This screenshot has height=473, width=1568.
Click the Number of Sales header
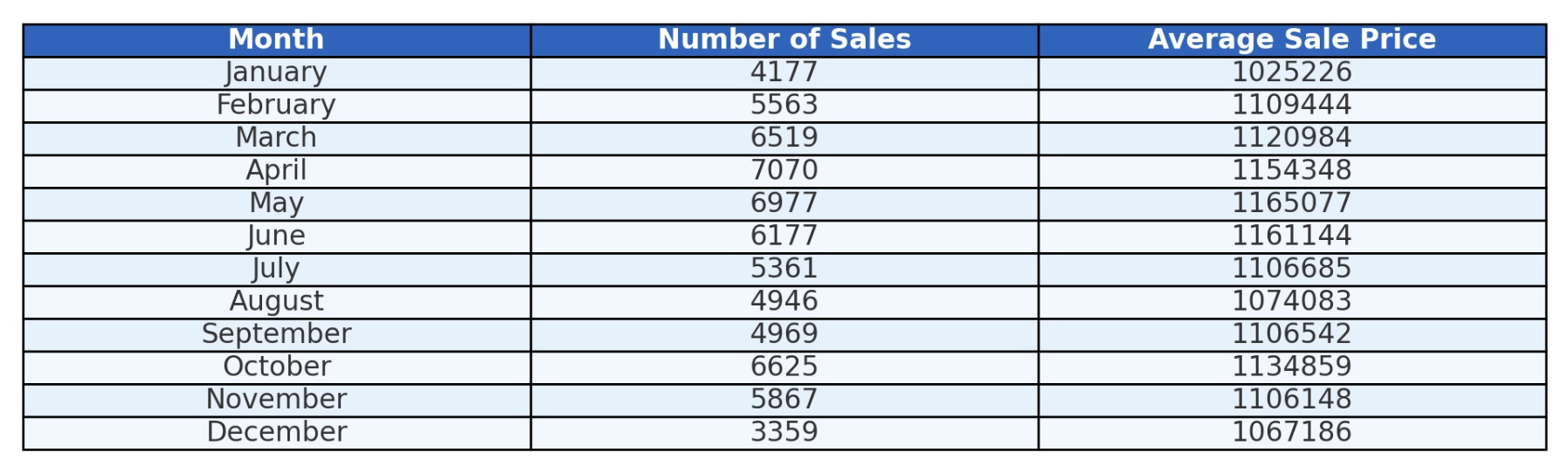click(x=784, y=40)
